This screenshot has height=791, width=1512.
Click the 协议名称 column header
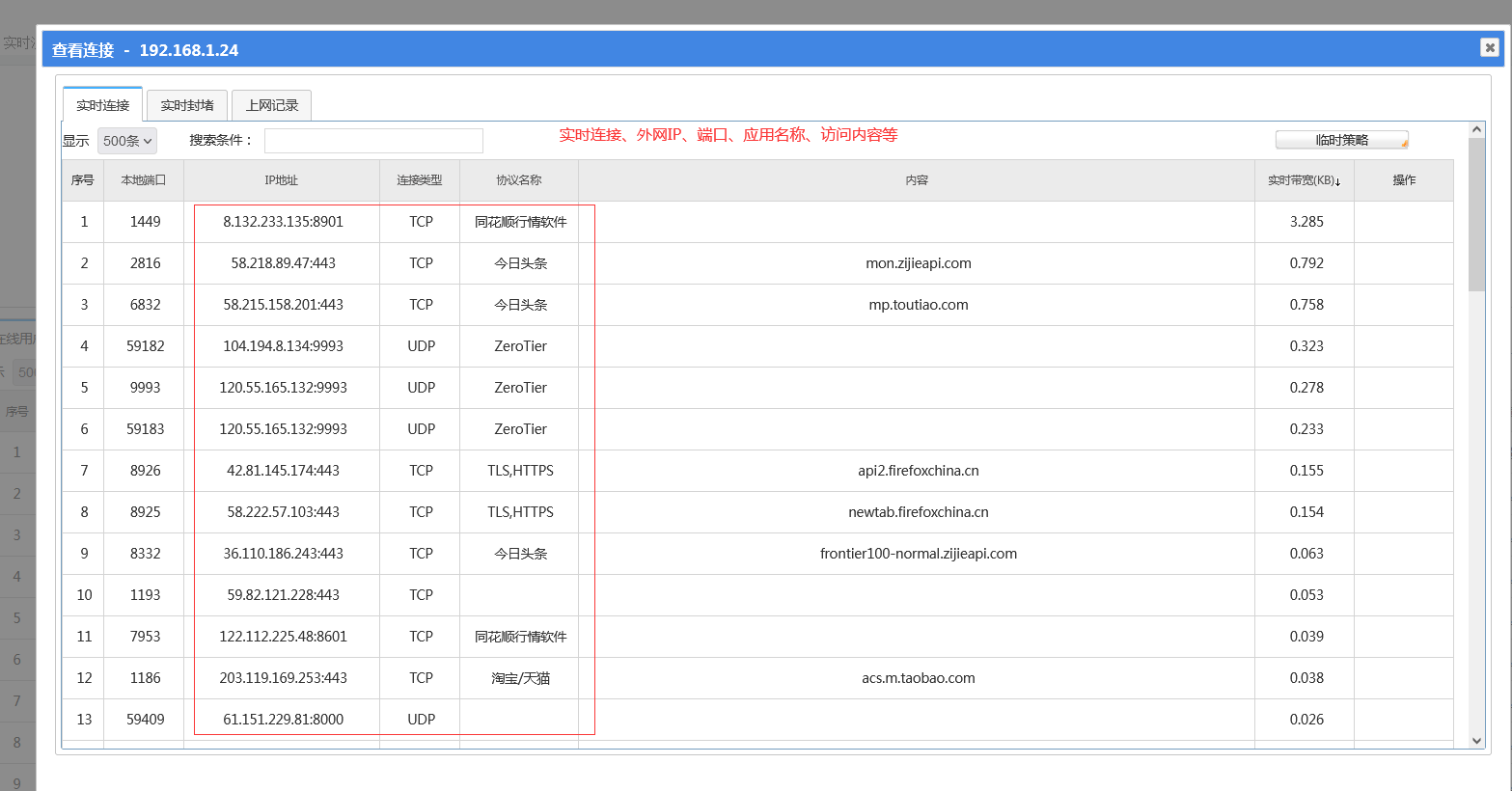519,180
